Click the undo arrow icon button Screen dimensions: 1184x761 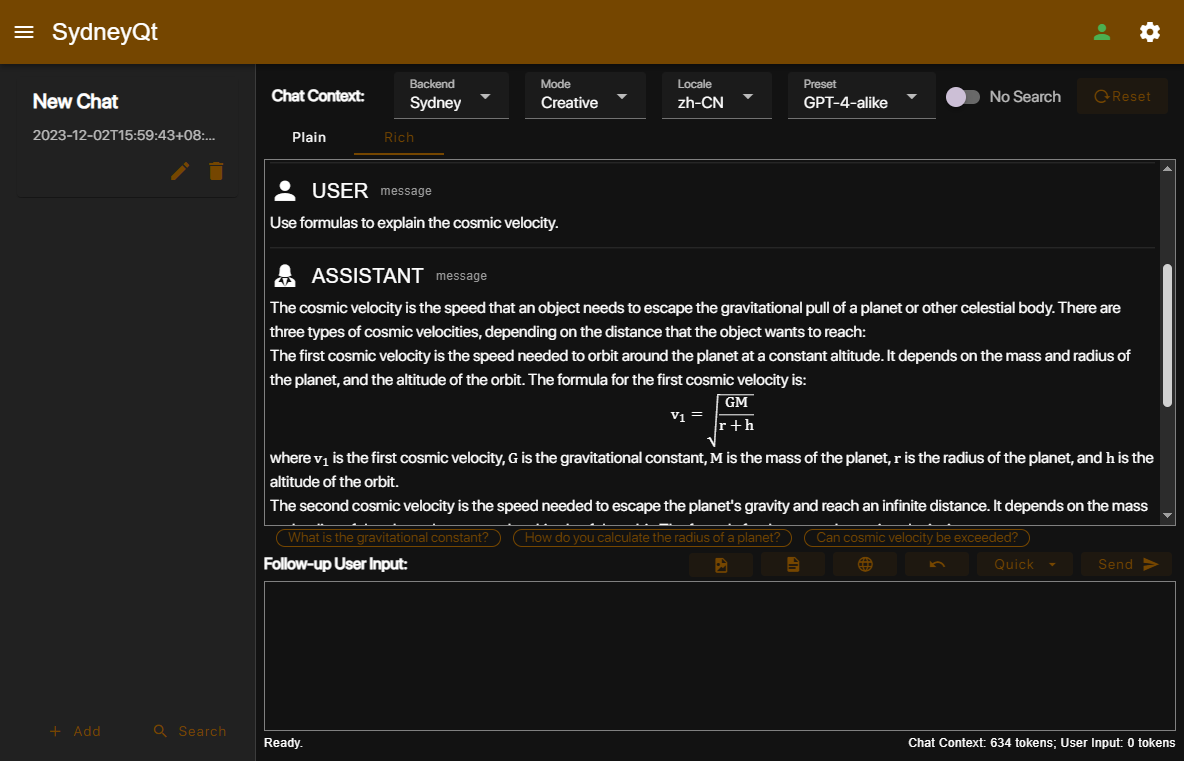click(x=937, y=564)
